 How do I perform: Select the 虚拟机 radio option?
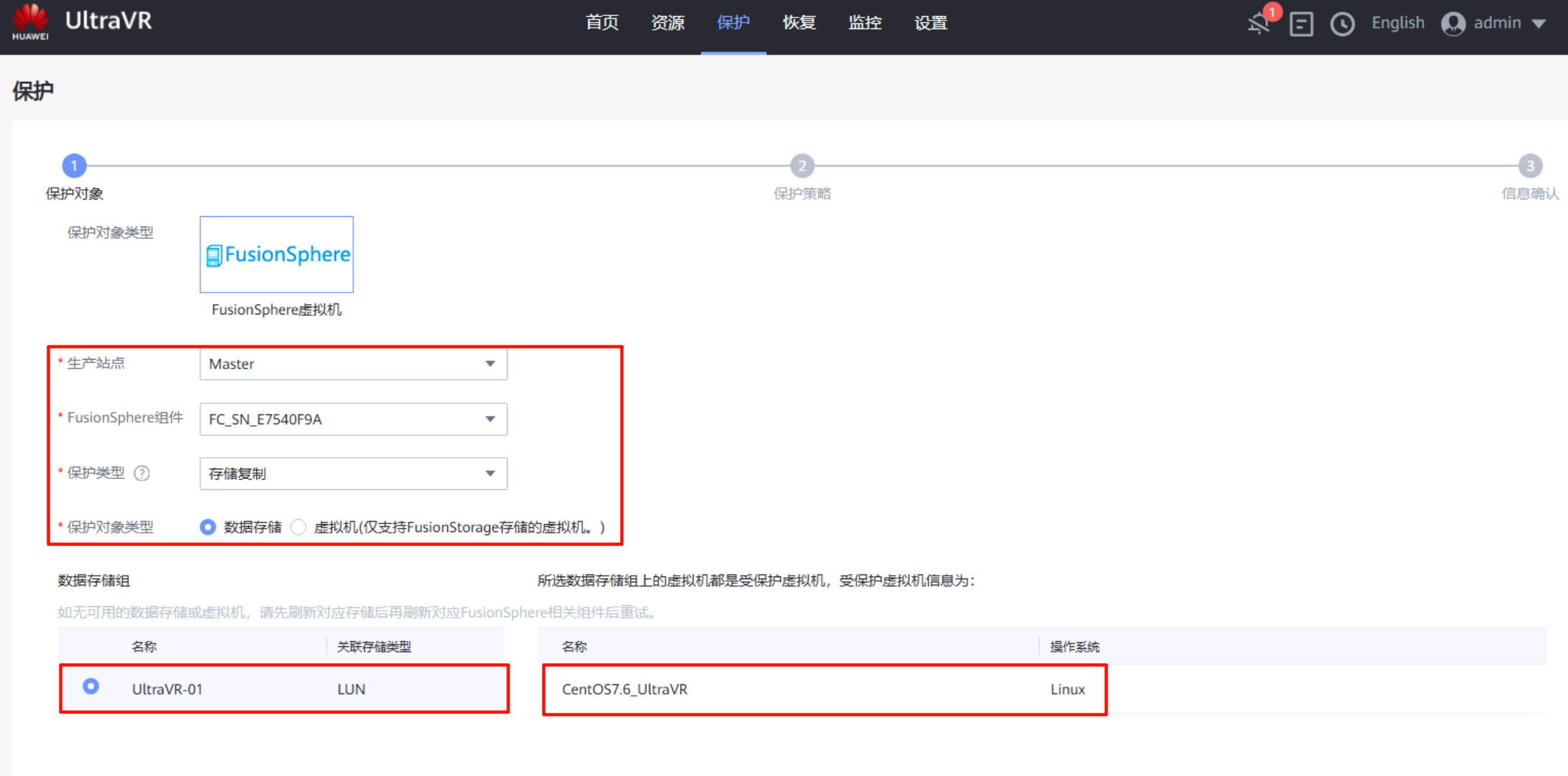click(x=298, y=527)
